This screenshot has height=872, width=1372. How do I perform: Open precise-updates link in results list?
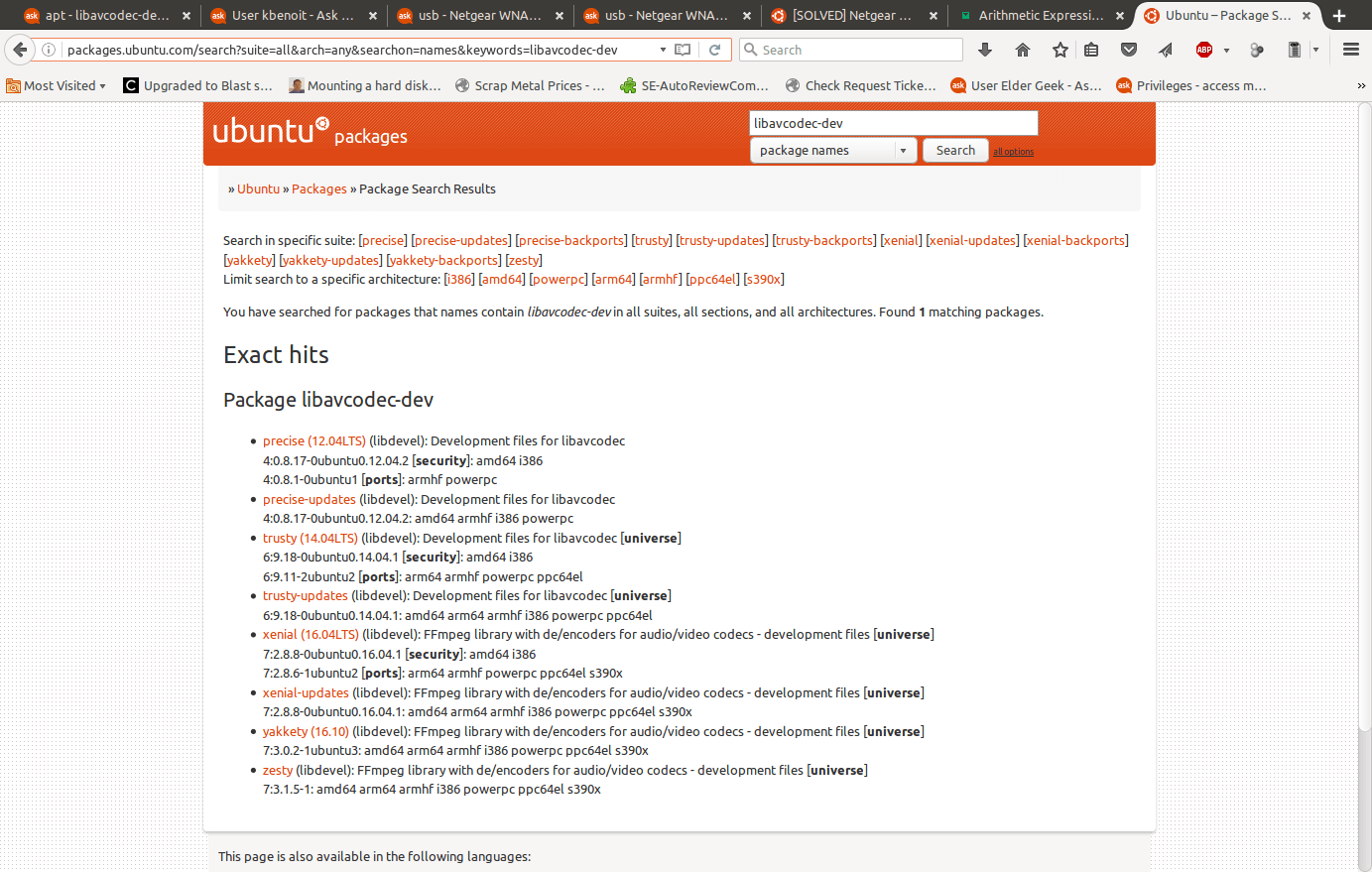pyautogui.click(x=309, y=500)
